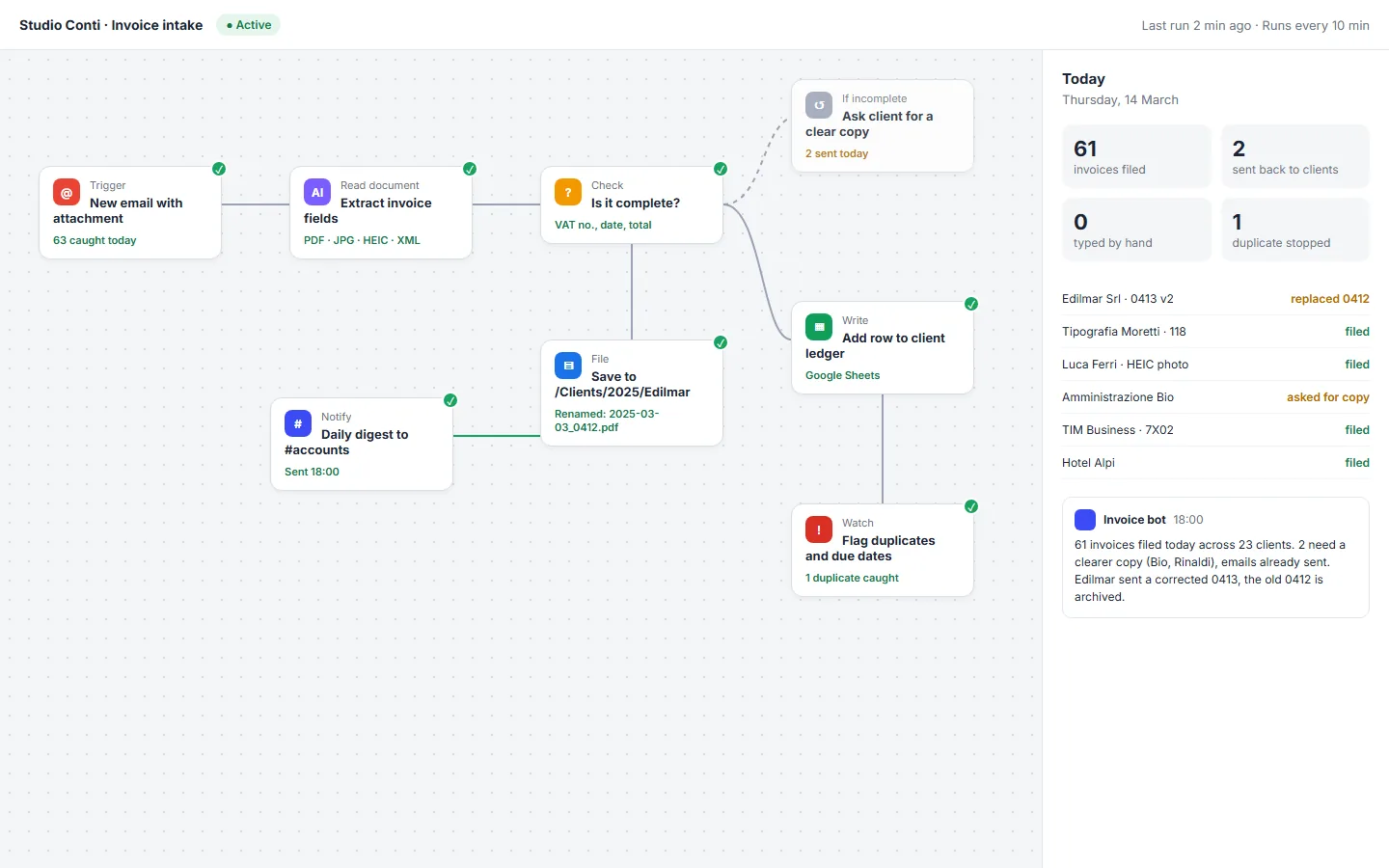The width and height of the screenshot is (1389, 868).
Task: Click green checkmark on Trigger node
Action: click(x=219, y=169)
